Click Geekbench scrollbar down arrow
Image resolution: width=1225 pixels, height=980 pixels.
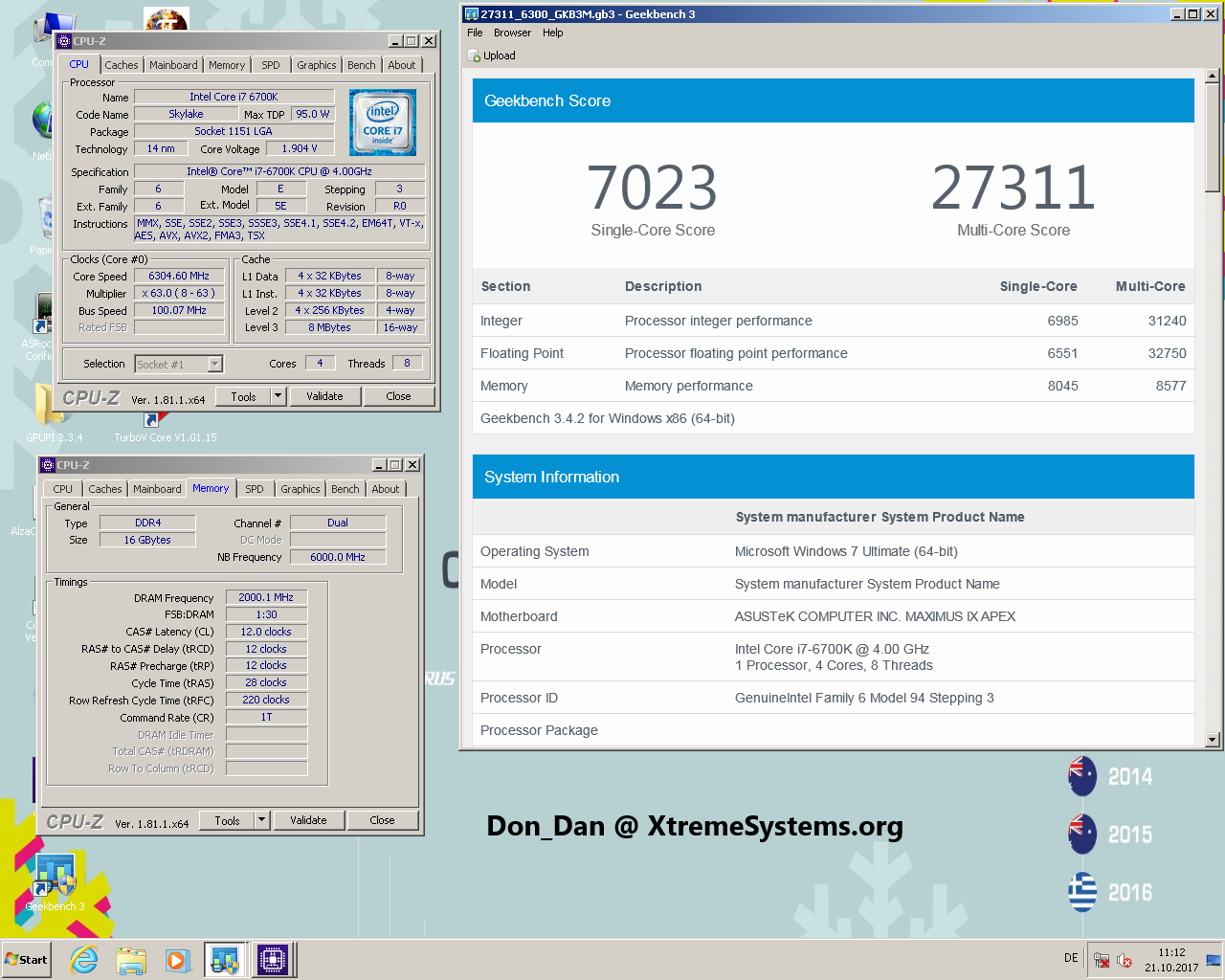pos(1213,739)
